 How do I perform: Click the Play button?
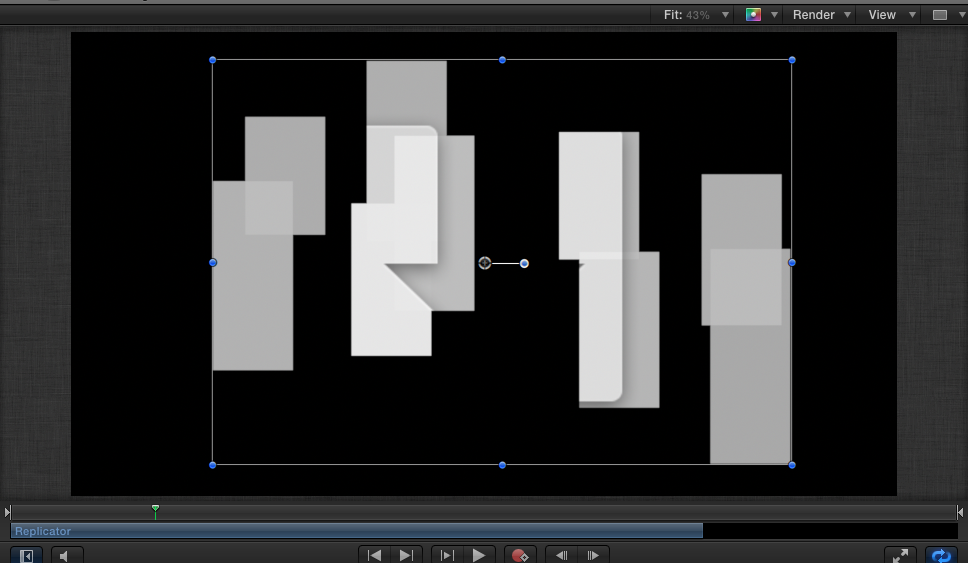pyautogui.click(x=479, y=555)
